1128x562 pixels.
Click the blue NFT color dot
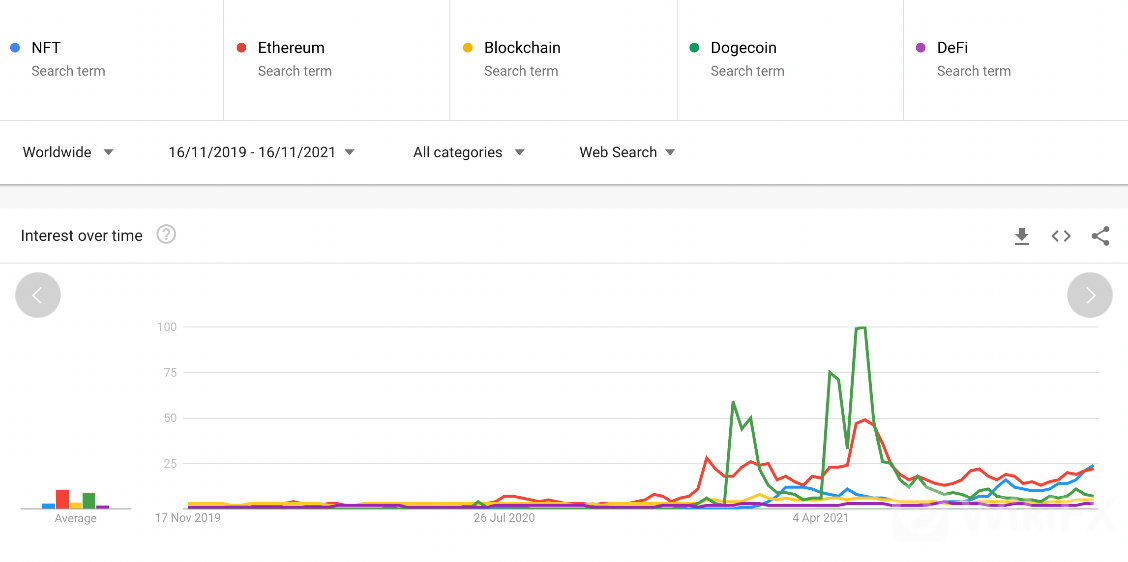click(14, 48)
